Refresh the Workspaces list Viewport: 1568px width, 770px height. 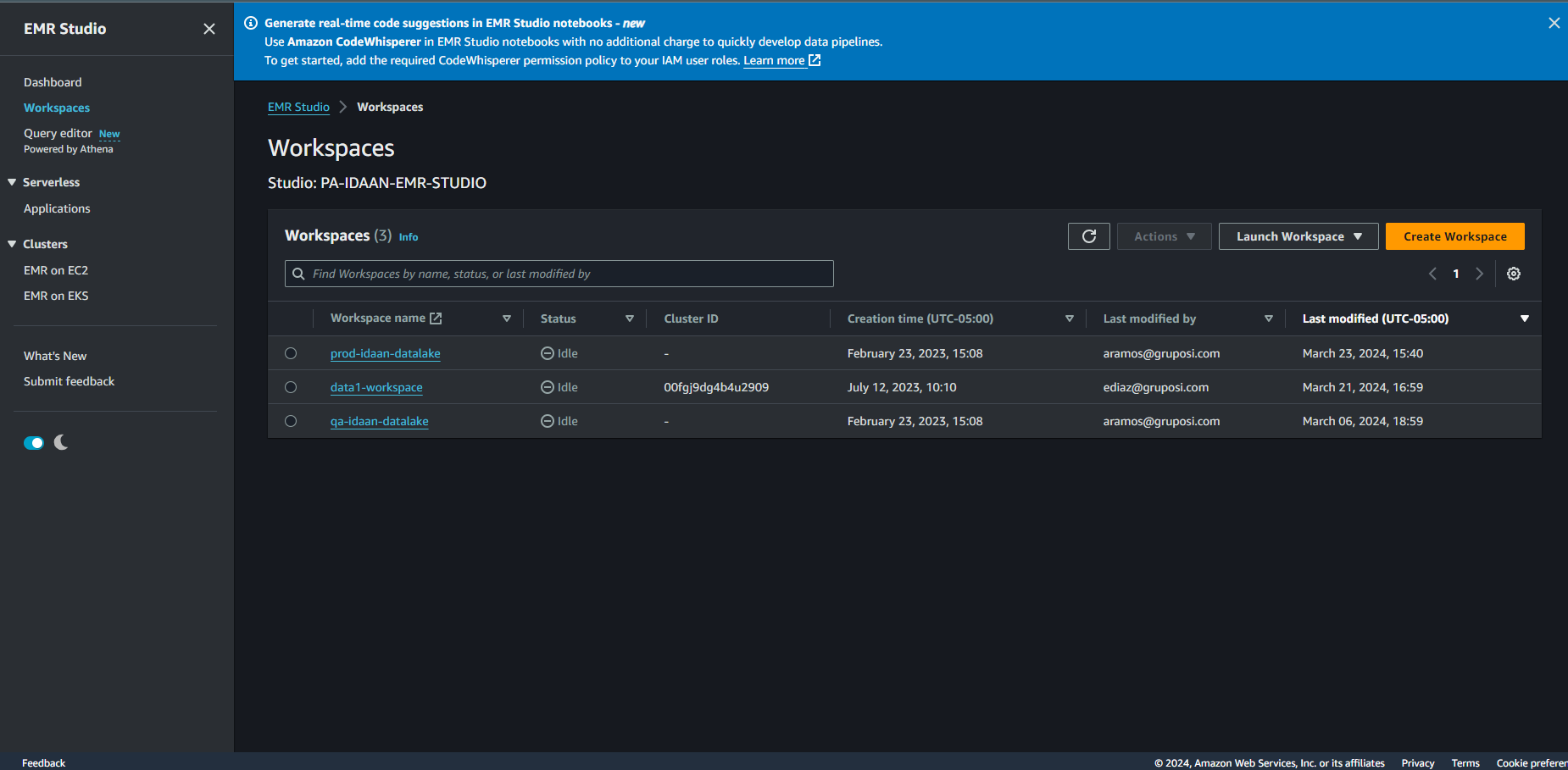[1089, 236]
